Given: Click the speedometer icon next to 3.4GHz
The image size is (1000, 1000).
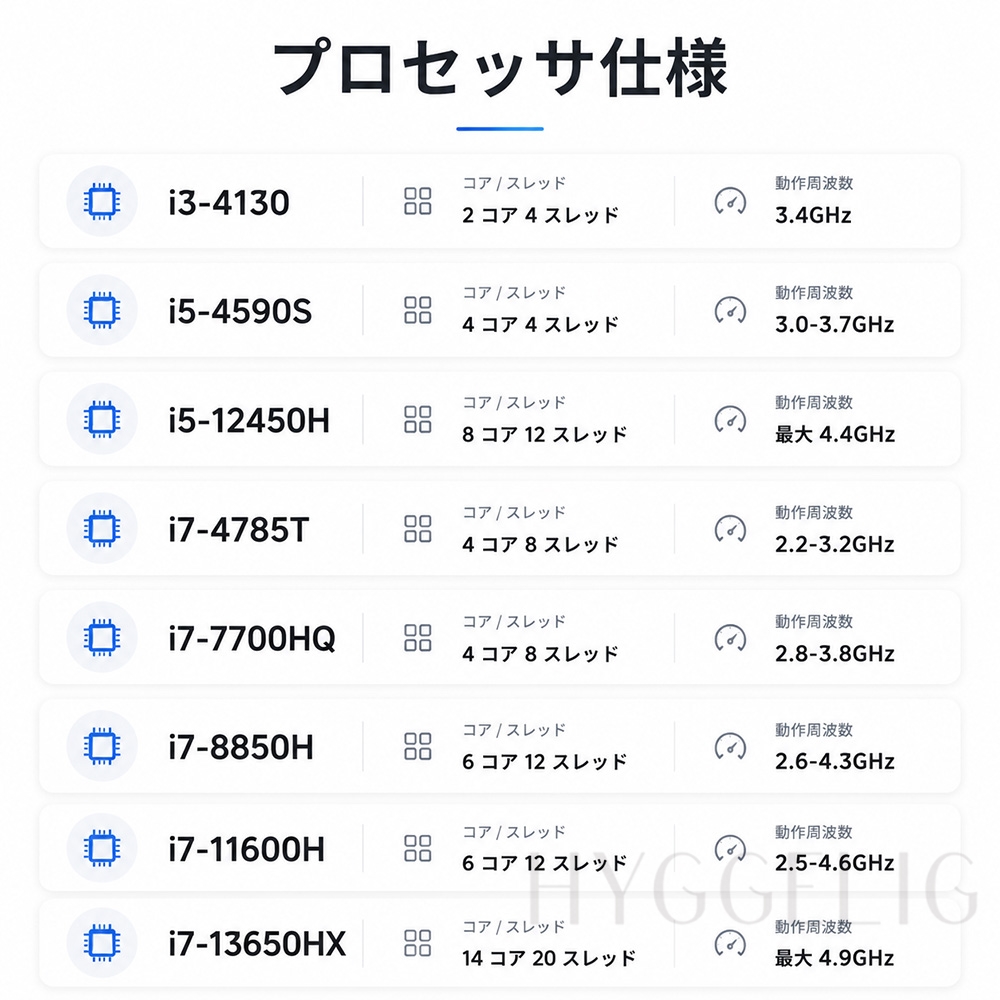Looking at the screenshot, I should point(730,202).
